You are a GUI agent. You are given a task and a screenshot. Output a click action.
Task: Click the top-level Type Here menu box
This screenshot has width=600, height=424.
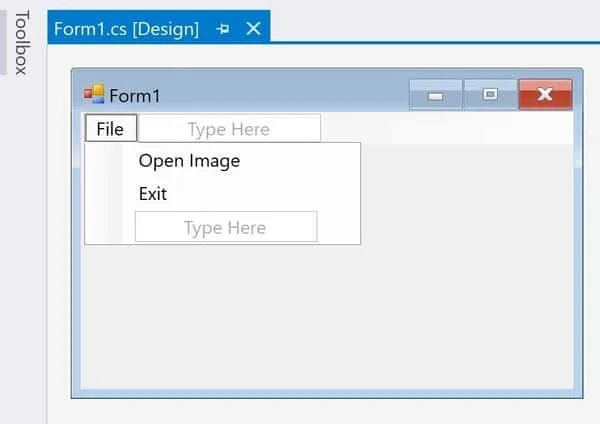(x=229, y=129)
